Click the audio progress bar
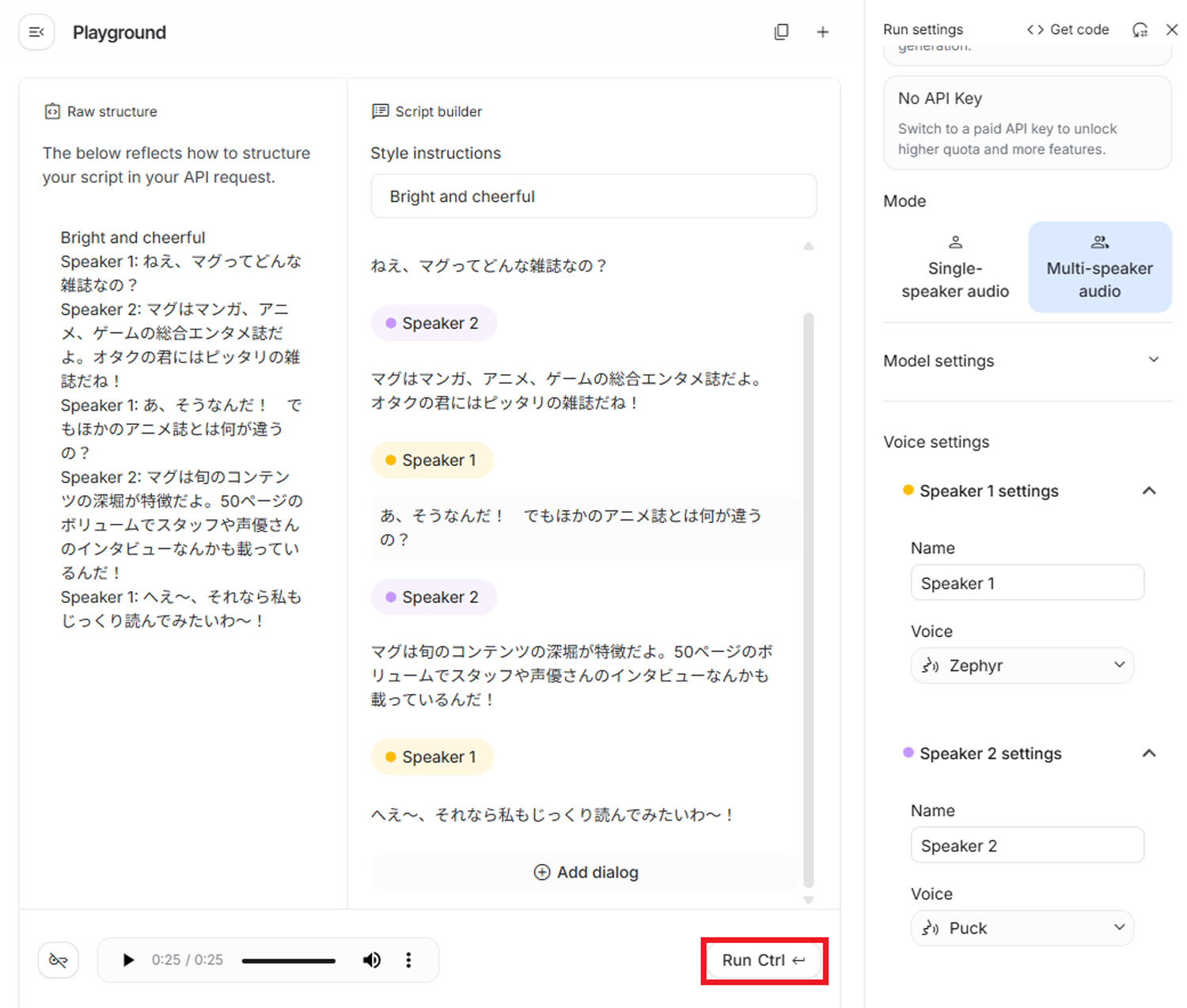Viewport: 1187px width, 1008px height. click(289, 960)
